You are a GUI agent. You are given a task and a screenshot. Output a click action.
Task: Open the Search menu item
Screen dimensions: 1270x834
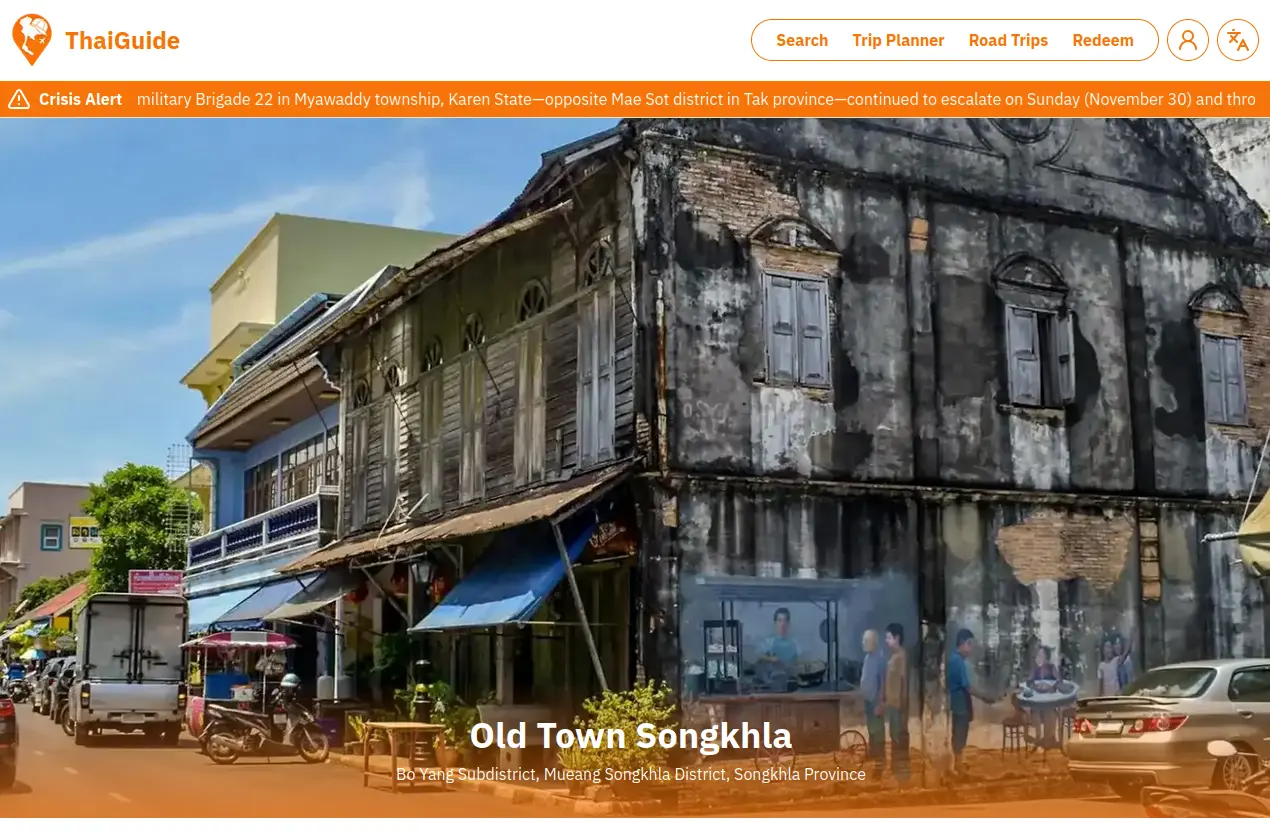click(801, 40)
